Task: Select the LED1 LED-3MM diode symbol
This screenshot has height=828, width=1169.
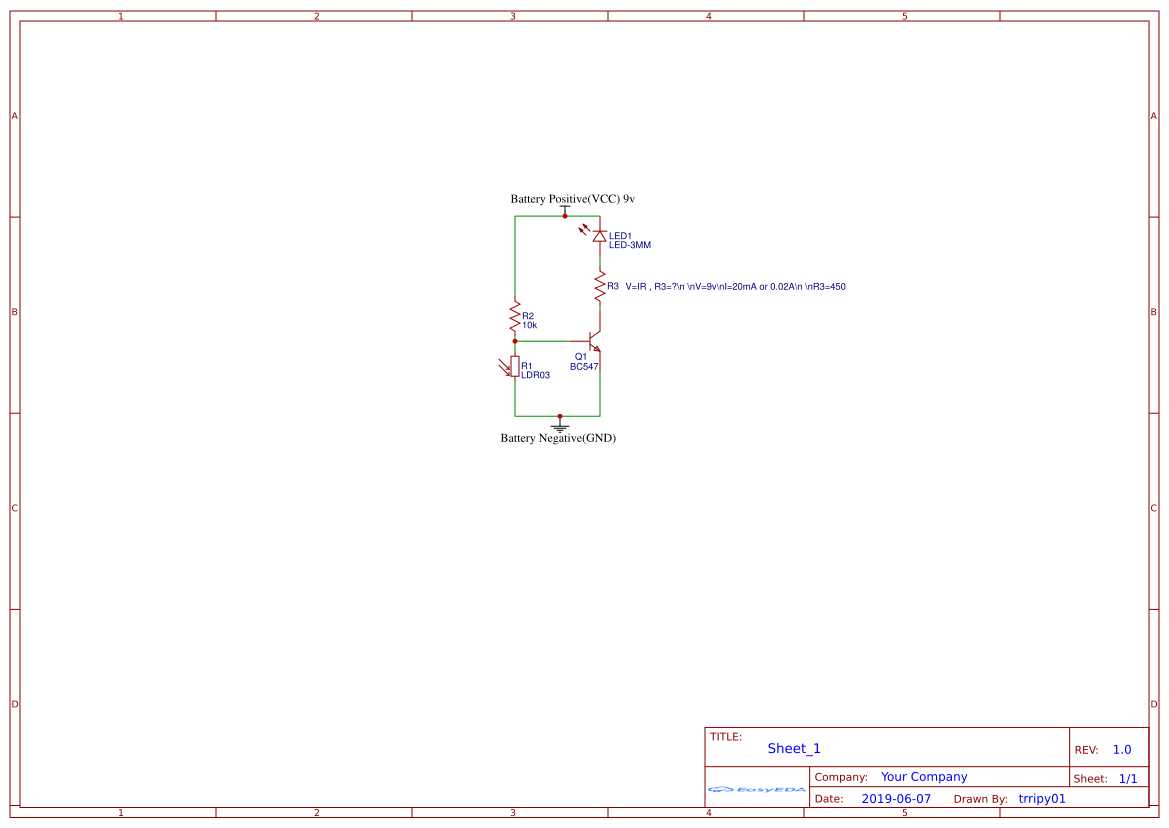Action: [x=599, y=237]
